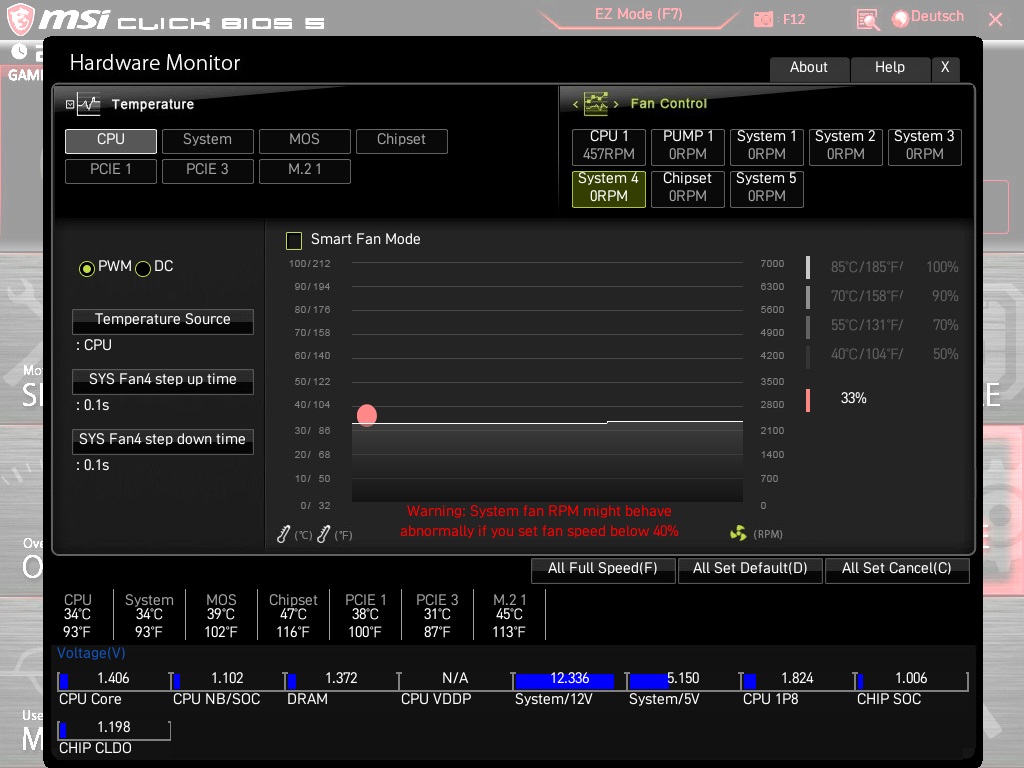Click the right chevron beside Fan Control
Image resolution: width=1024 pixels, height=768 pixels.
tap(617, 103)
